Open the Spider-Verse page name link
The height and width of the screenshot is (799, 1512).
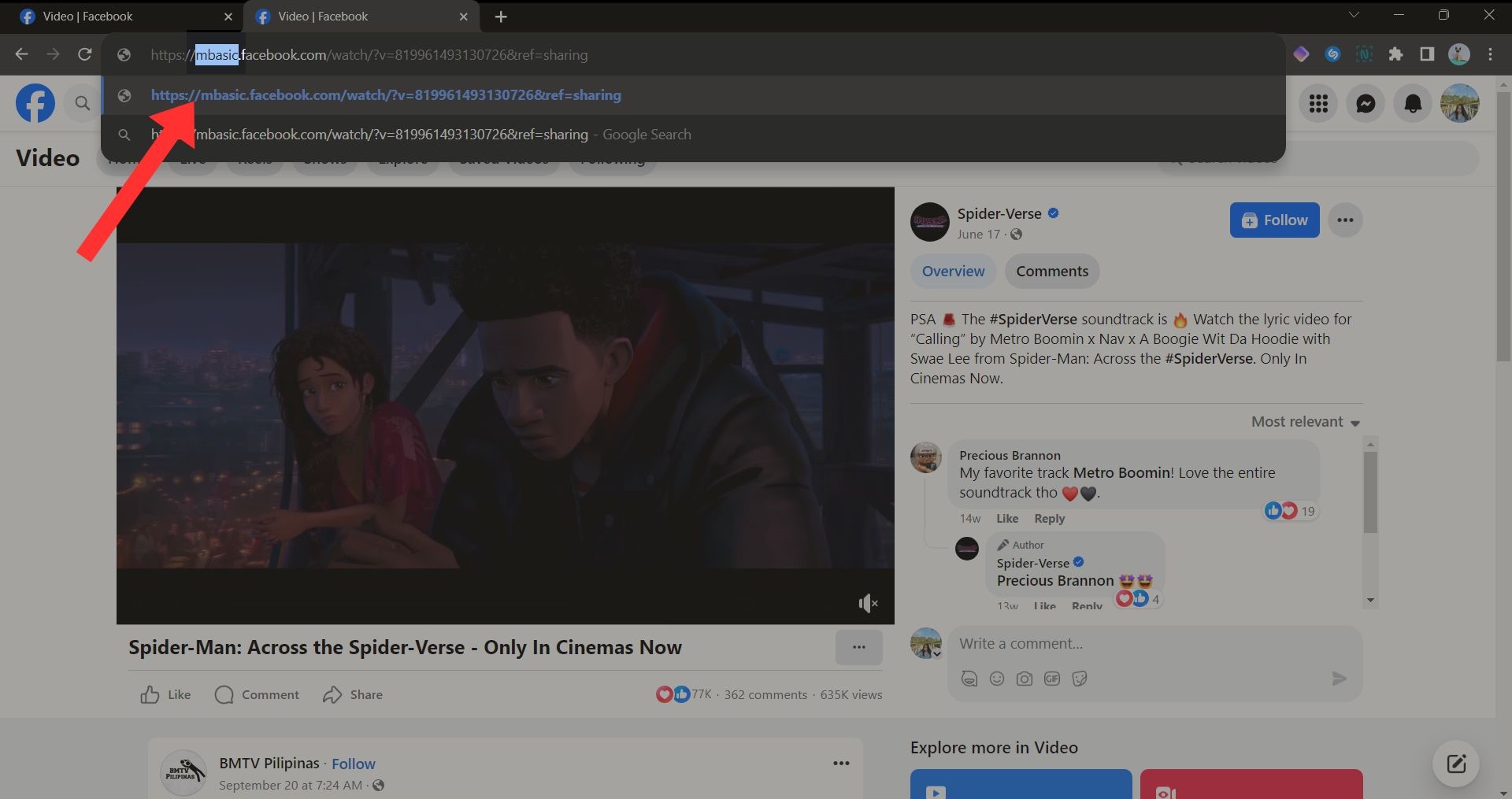point(999,213)
